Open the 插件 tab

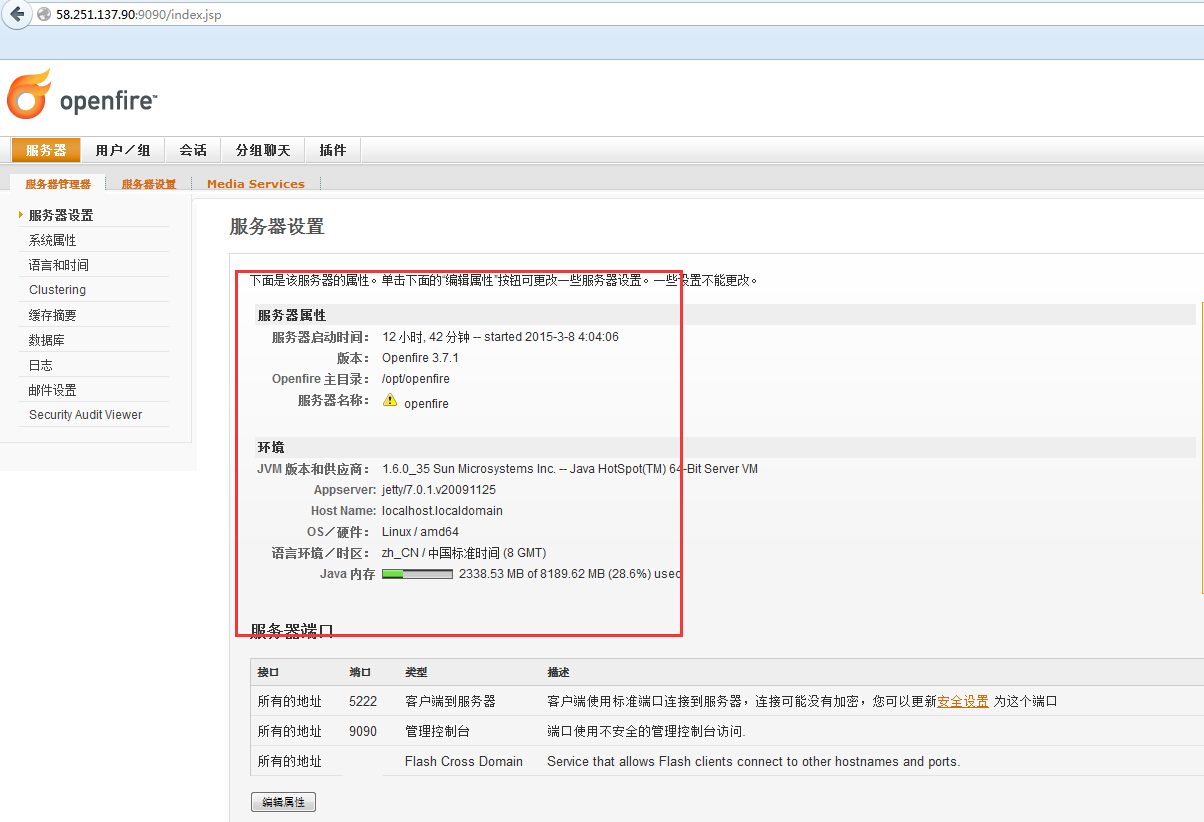pos(333,150)
